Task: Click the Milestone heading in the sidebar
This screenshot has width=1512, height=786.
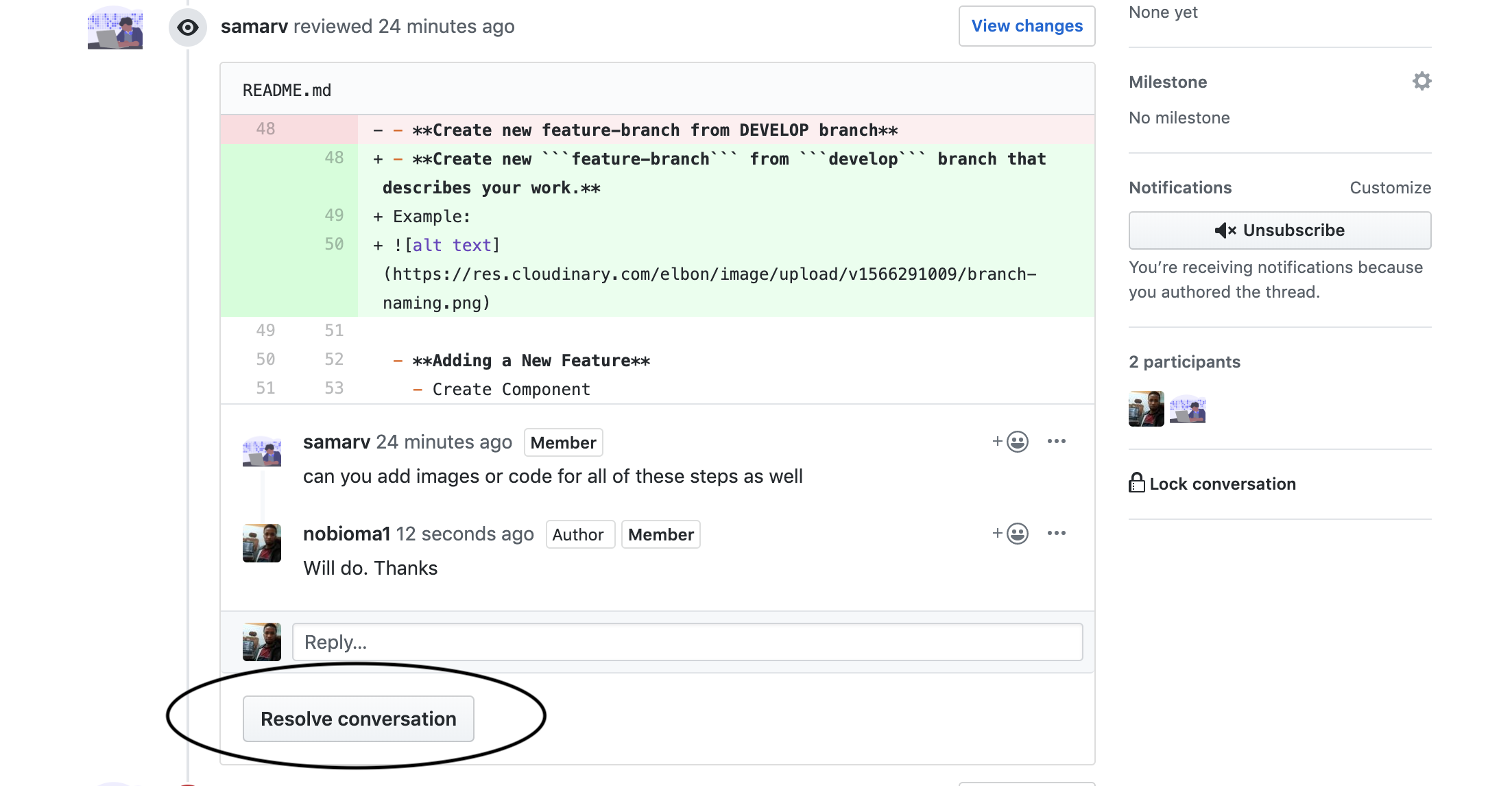Action: pos(1168,82)
